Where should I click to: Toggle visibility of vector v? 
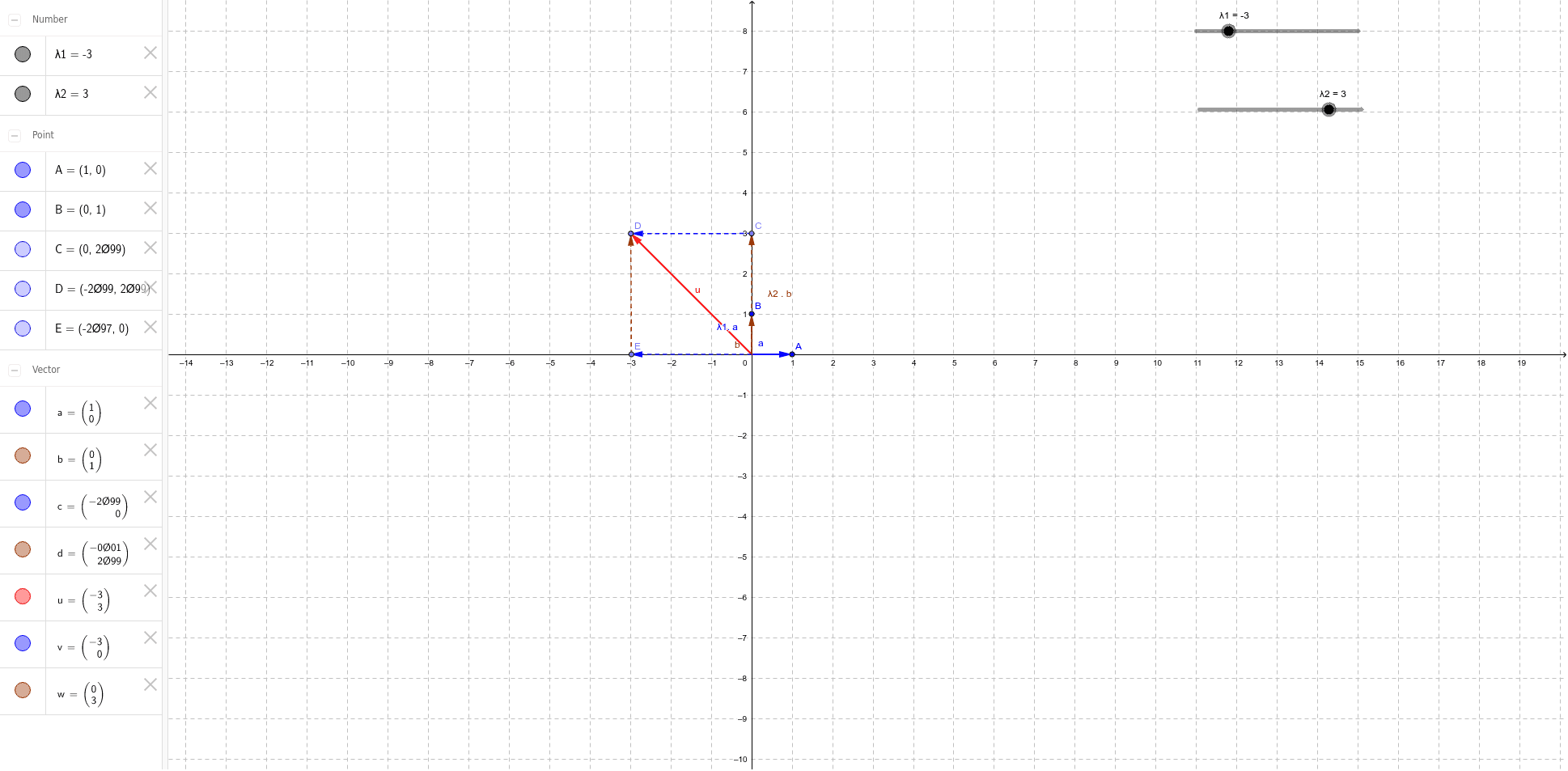23,643
